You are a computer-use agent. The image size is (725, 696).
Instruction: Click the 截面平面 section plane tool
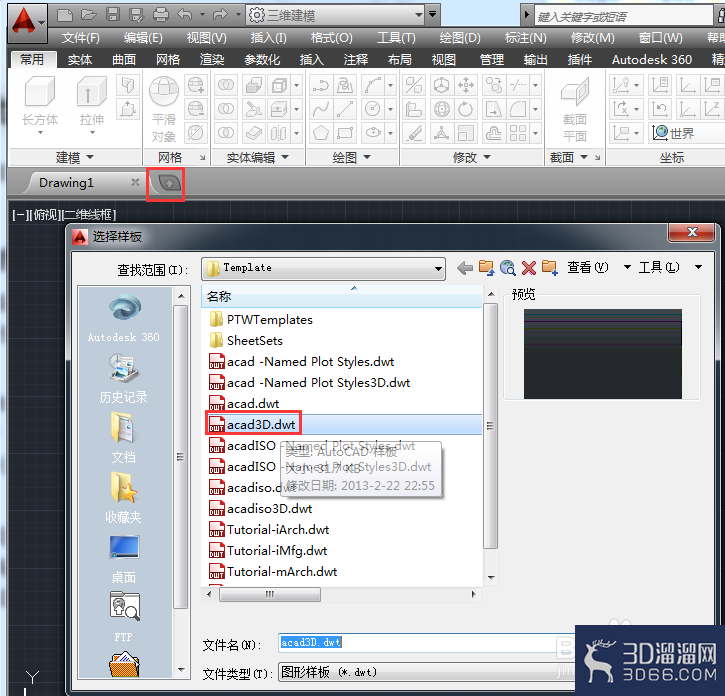575,109
